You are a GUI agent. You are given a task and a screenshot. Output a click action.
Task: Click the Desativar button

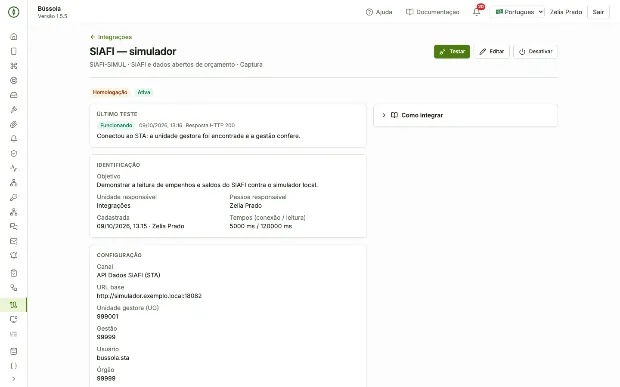click(x=535, y=51)
